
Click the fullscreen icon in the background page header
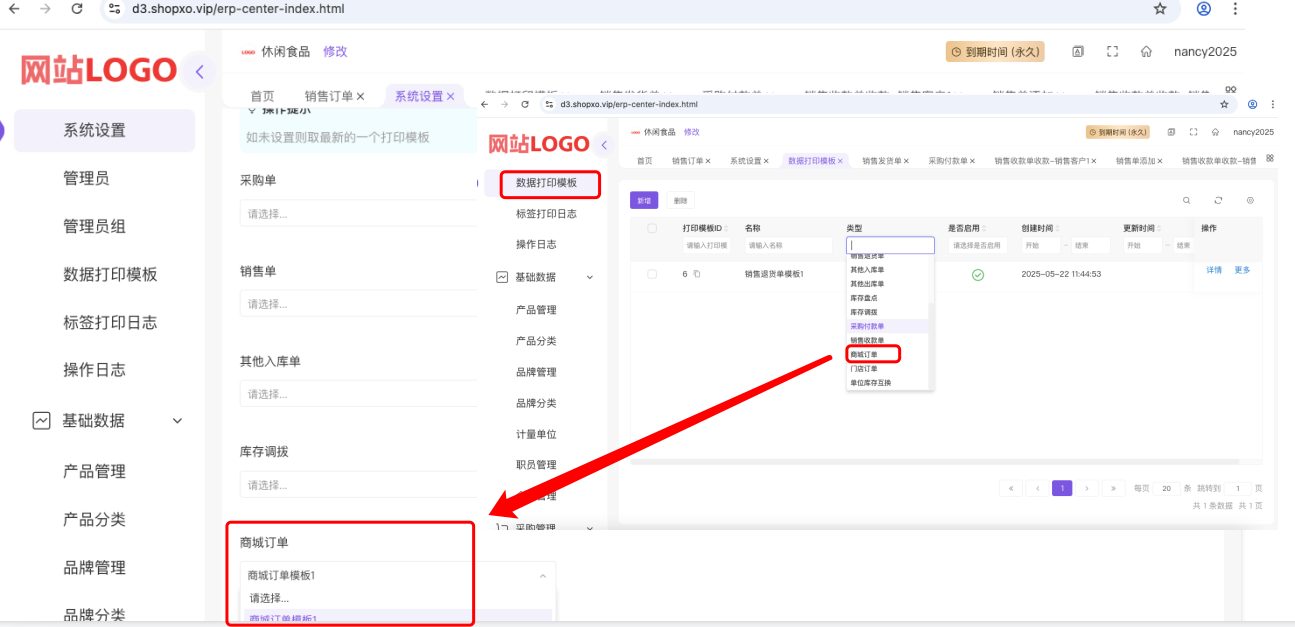[1112, 52]
